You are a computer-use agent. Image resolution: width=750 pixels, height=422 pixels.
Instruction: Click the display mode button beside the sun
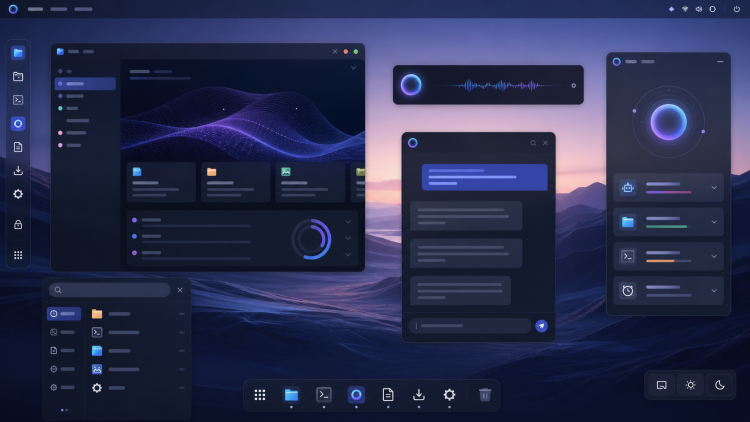click(662, 385)
